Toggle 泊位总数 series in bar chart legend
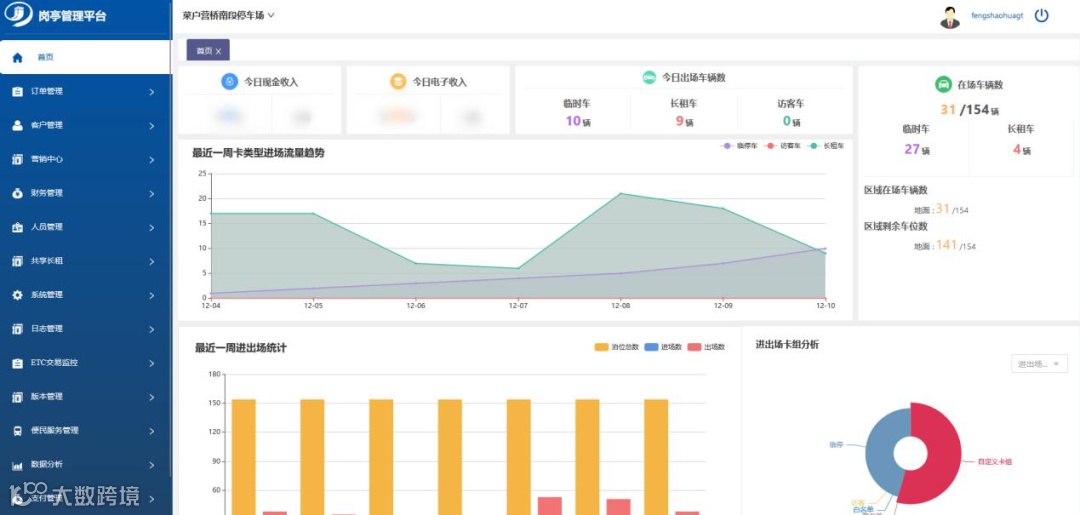The height and width of the screenshot is (515, 1080). [x=616, y=347]
